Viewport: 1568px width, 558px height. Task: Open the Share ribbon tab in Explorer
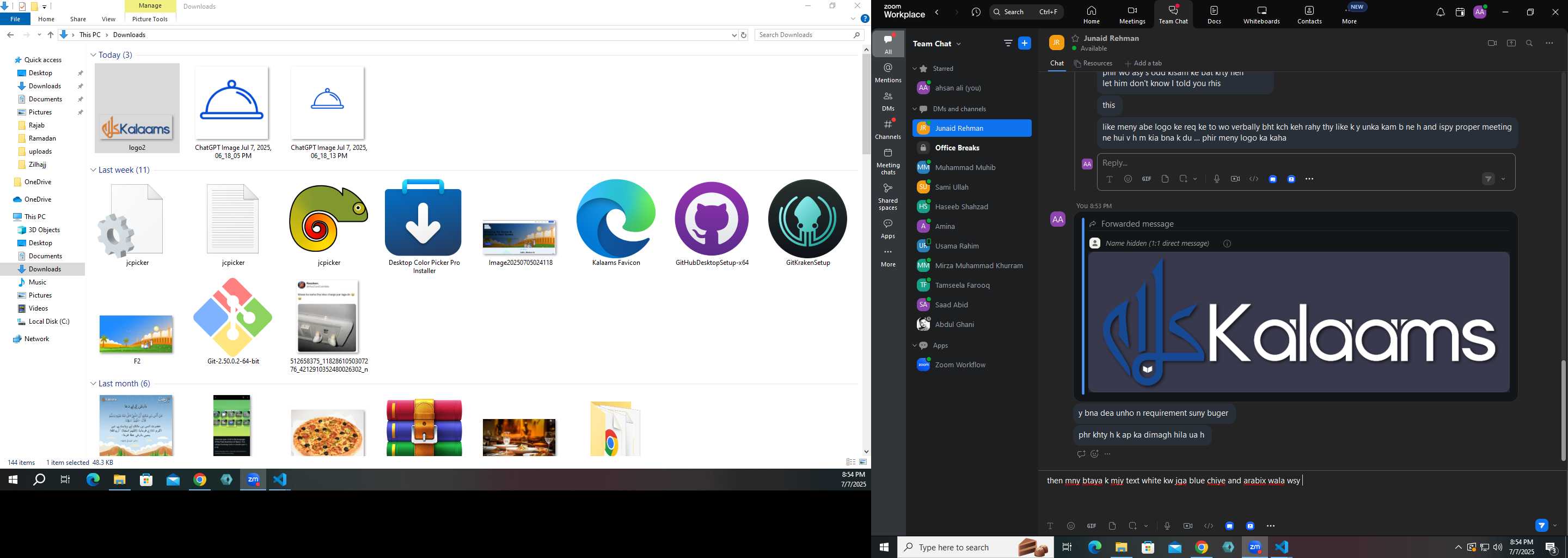[78, 19]
